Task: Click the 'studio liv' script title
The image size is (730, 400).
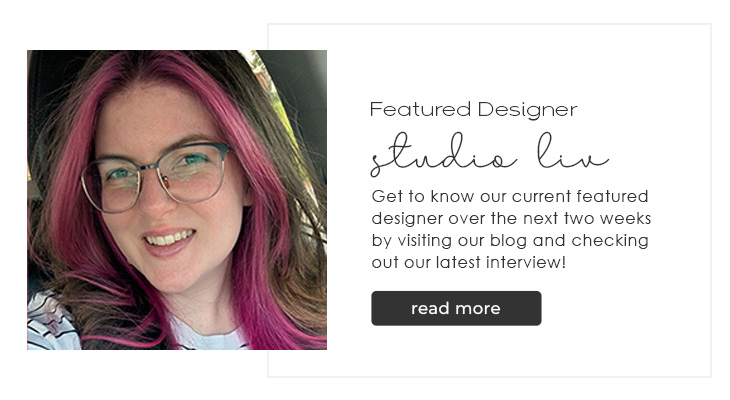Action: 489,154
